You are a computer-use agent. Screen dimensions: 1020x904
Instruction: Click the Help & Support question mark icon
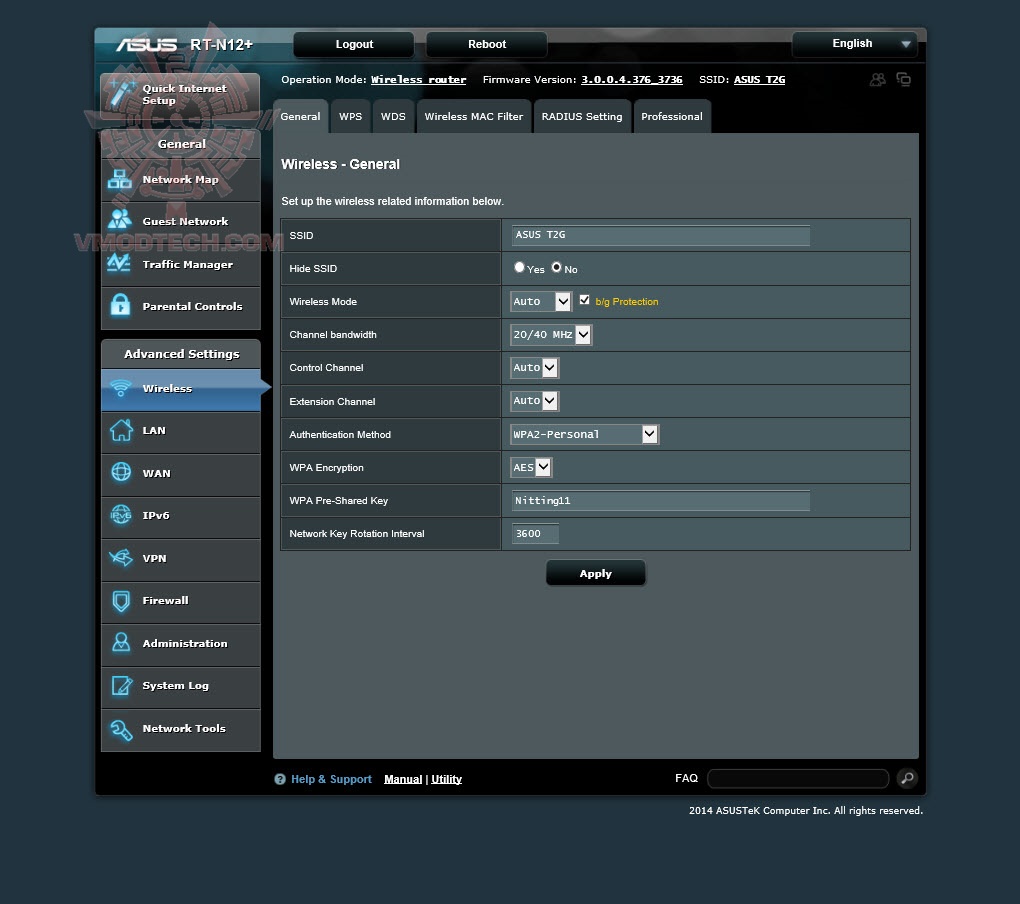(280, 779)
